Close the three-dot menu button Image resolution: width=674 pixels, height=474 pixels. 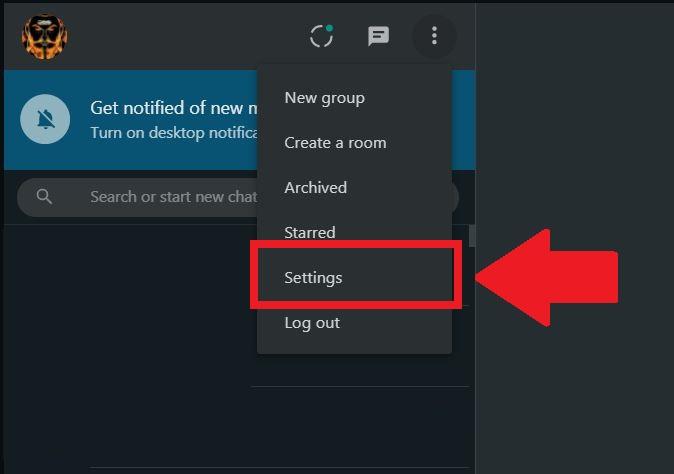(x=434, y=36)
